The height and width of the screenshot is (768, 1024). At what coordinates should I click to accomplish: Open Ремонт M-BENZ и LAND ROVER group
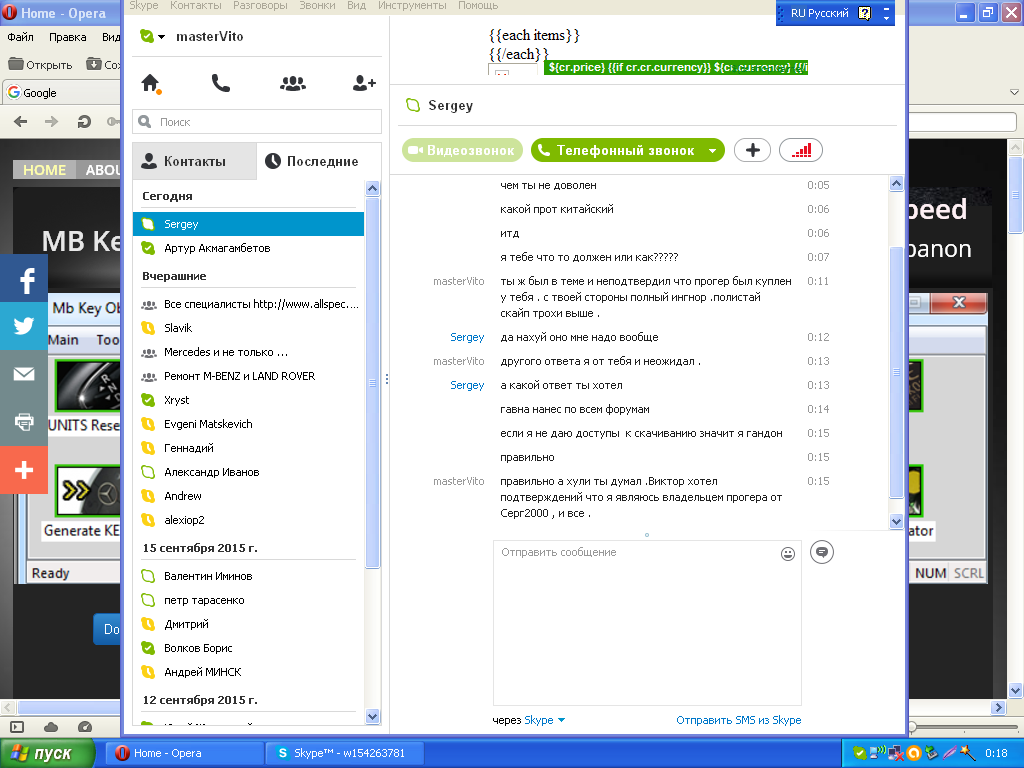click(248, 376)
